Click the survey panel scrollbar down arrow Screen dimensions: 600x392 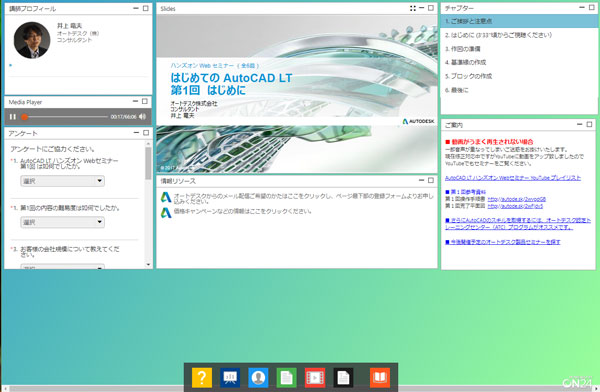[148, 265]
